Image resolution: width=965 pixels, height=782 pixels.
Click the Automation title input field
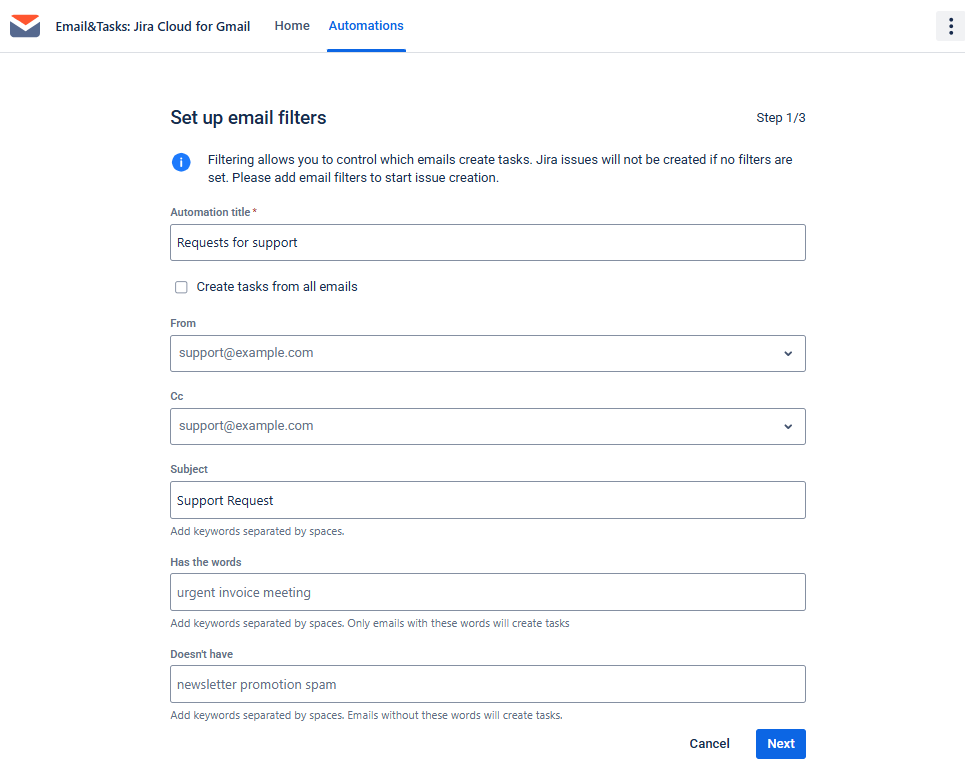(x=487, y=243)
